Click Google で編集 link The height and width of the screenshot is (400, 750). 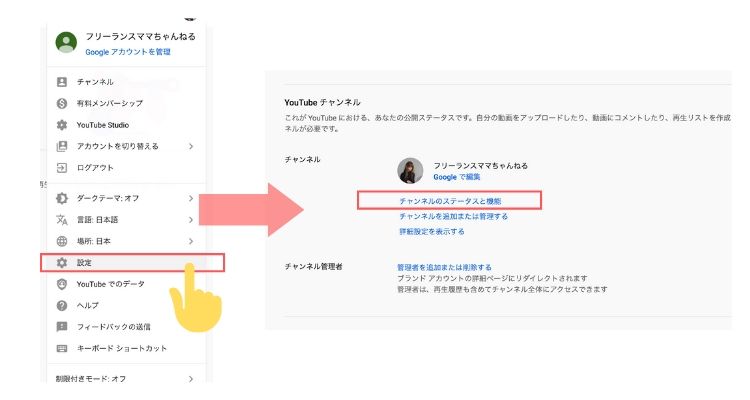[x=456, y=177]
